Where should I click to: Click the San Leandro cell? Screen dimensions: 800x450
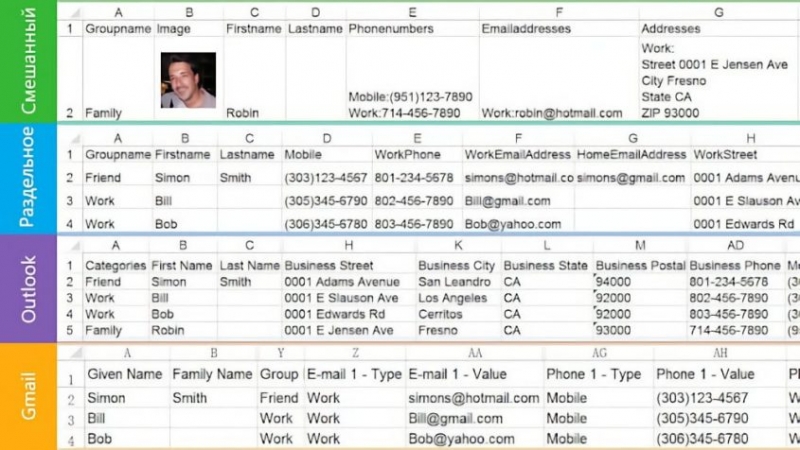458,282
